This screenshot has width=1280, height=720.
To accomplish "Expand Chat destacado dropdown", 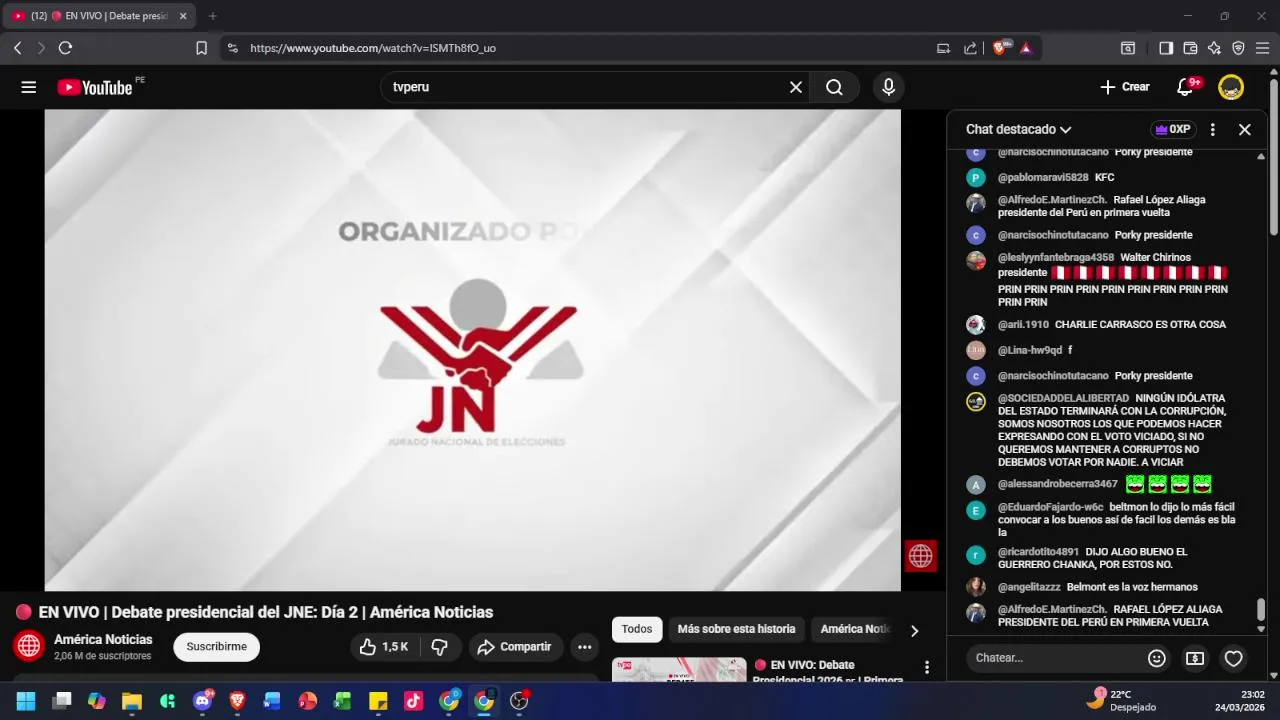I will click(1018, 129).
